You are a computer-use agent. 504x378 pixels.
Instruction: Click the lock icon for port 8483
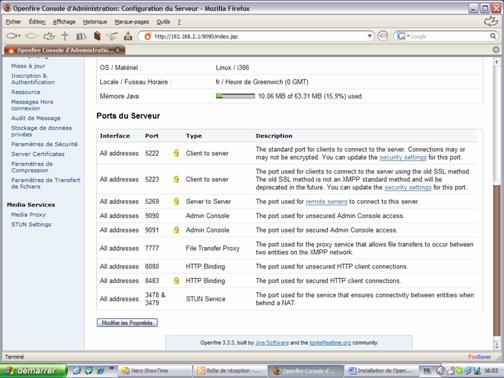(176, 281)
